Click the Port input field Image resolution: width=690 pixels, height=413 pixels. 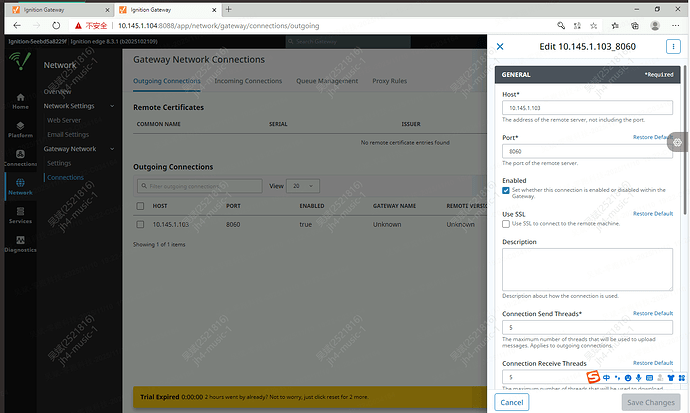587,151
